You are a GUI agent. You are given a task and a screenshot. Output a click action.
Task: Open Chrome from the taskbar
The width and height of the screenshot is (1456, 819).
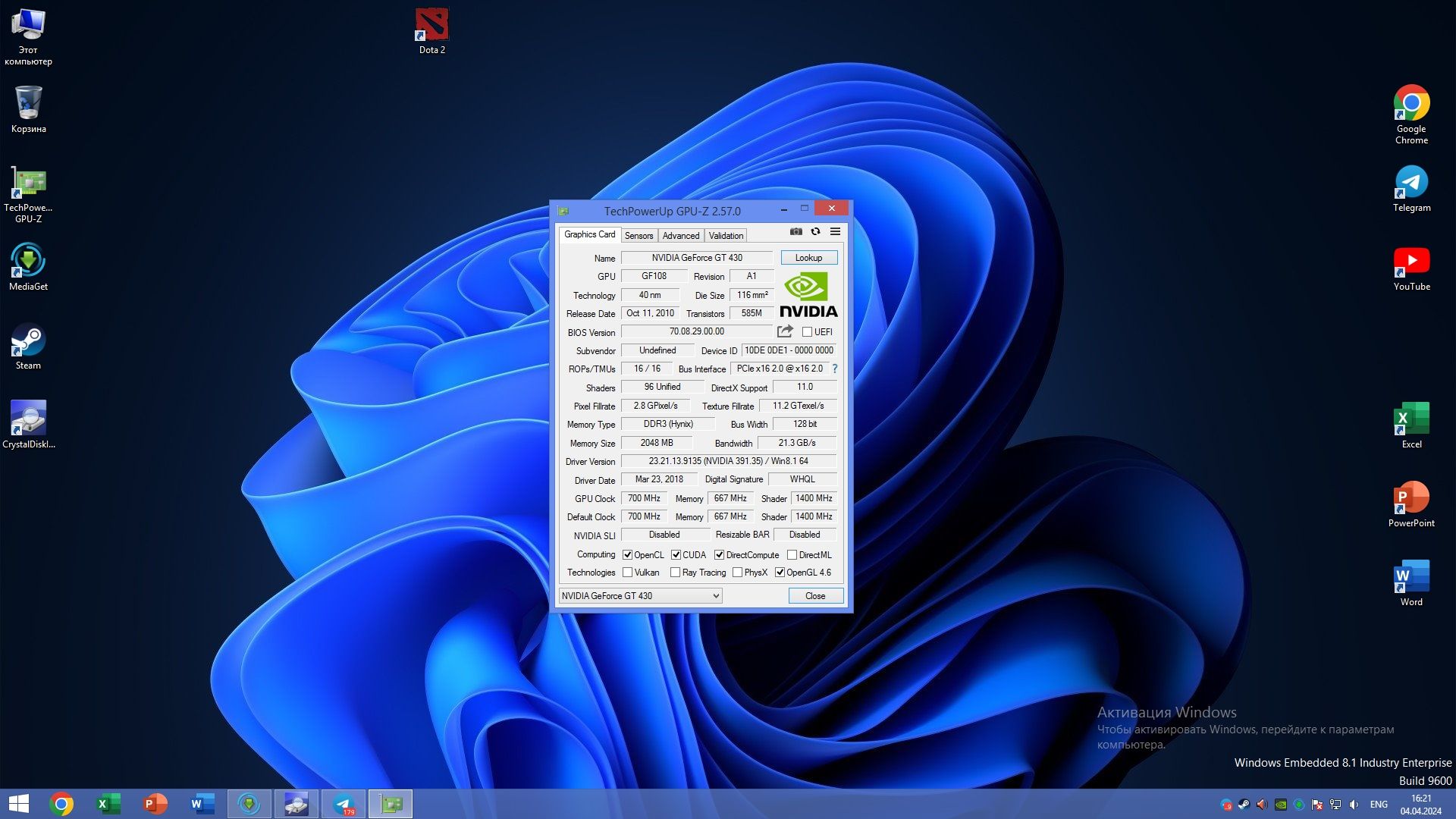[x=61, y=804]
